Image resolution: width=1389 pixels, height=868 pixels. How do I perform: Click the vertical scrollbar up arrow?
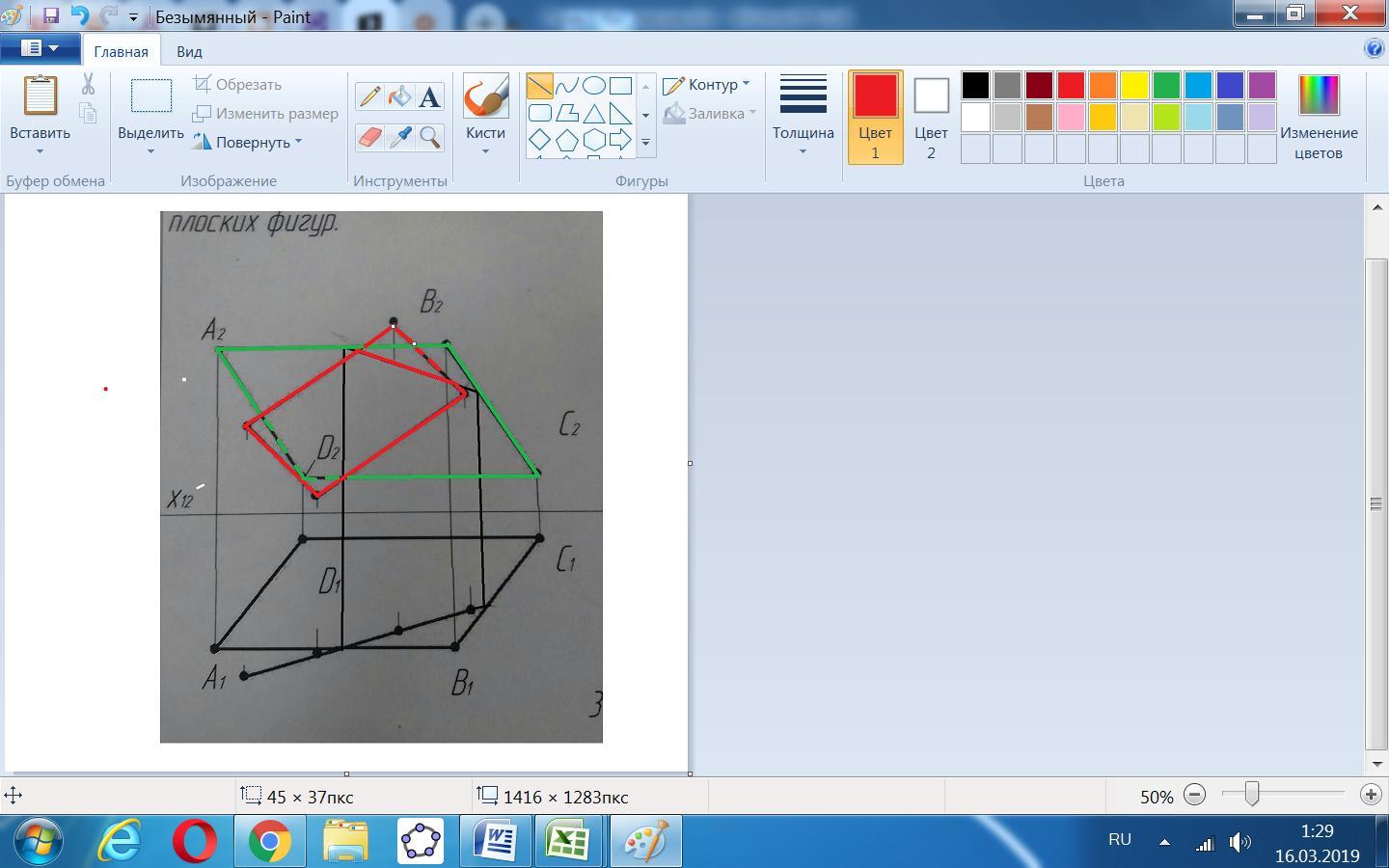tap(1376, 206)
